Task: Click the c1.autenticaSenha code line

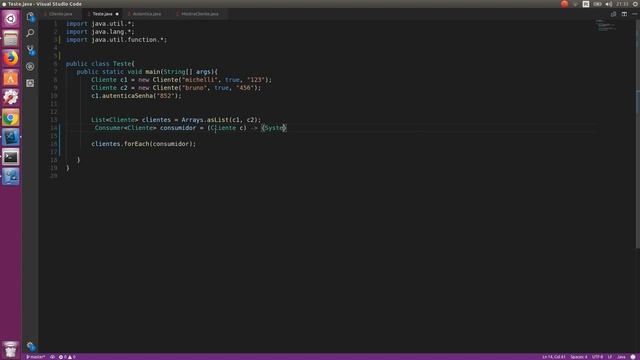Action: tap(136, 96)
